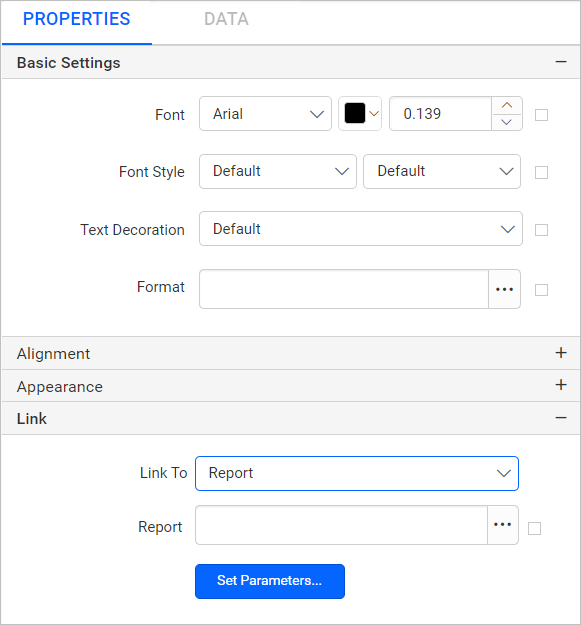Decrease font size with down arrow
This screenshot has width=581, height=625.
coord(506,122)
